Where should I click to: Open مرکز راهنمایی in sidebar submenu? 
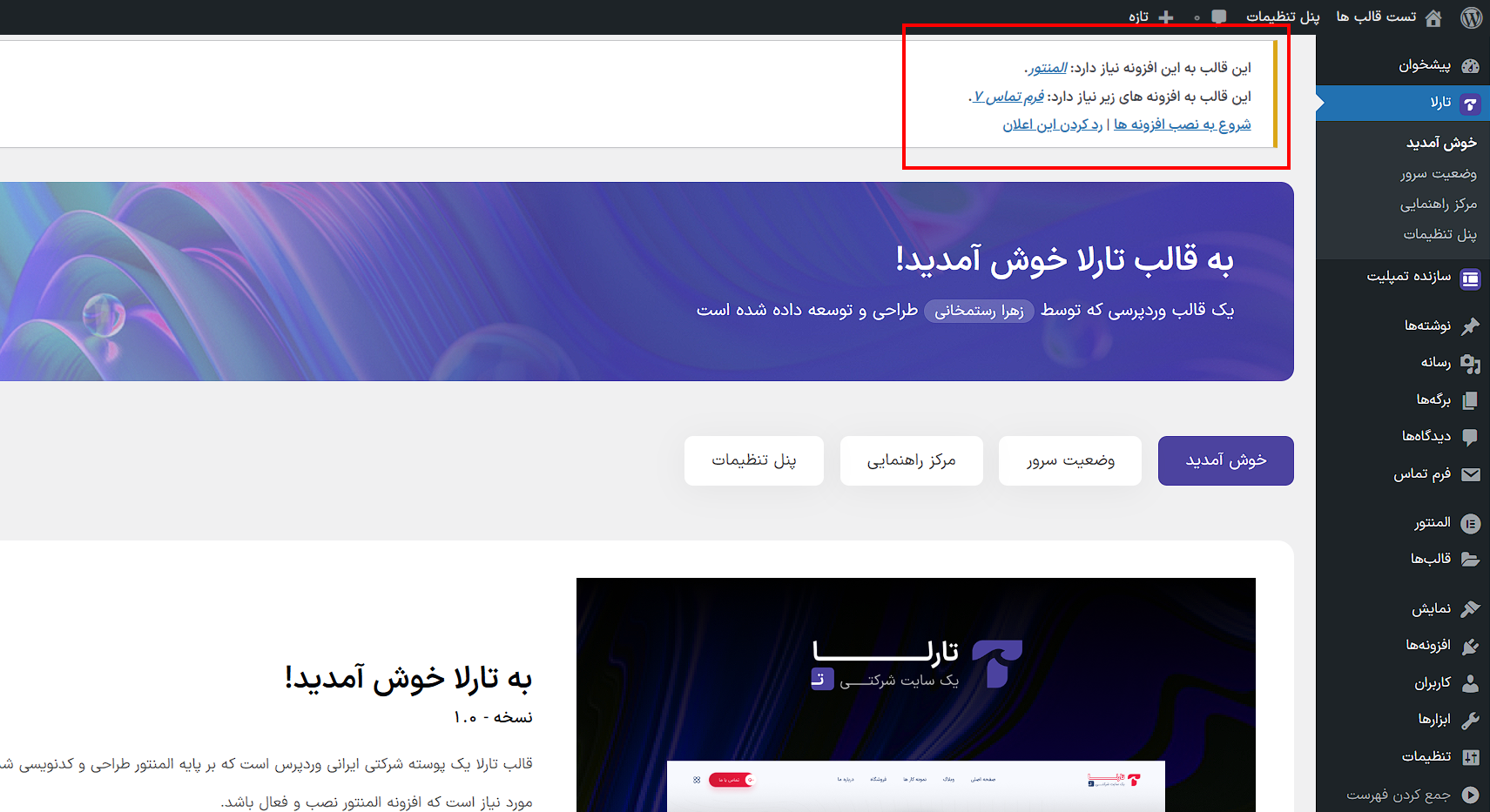pyautogui.click(x=1439, y=204)
